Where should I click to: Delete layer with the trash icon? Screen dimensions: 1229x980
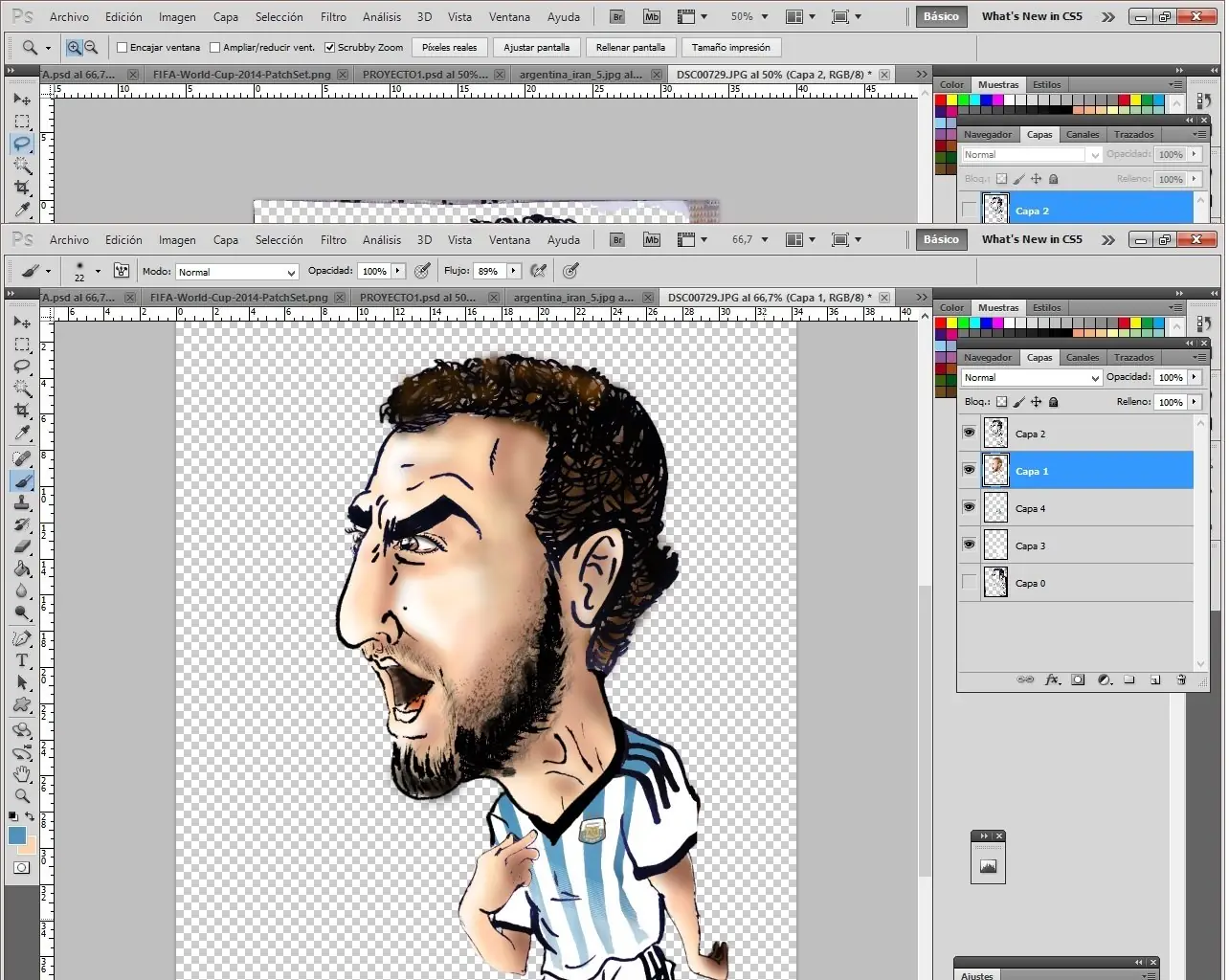1181,679
